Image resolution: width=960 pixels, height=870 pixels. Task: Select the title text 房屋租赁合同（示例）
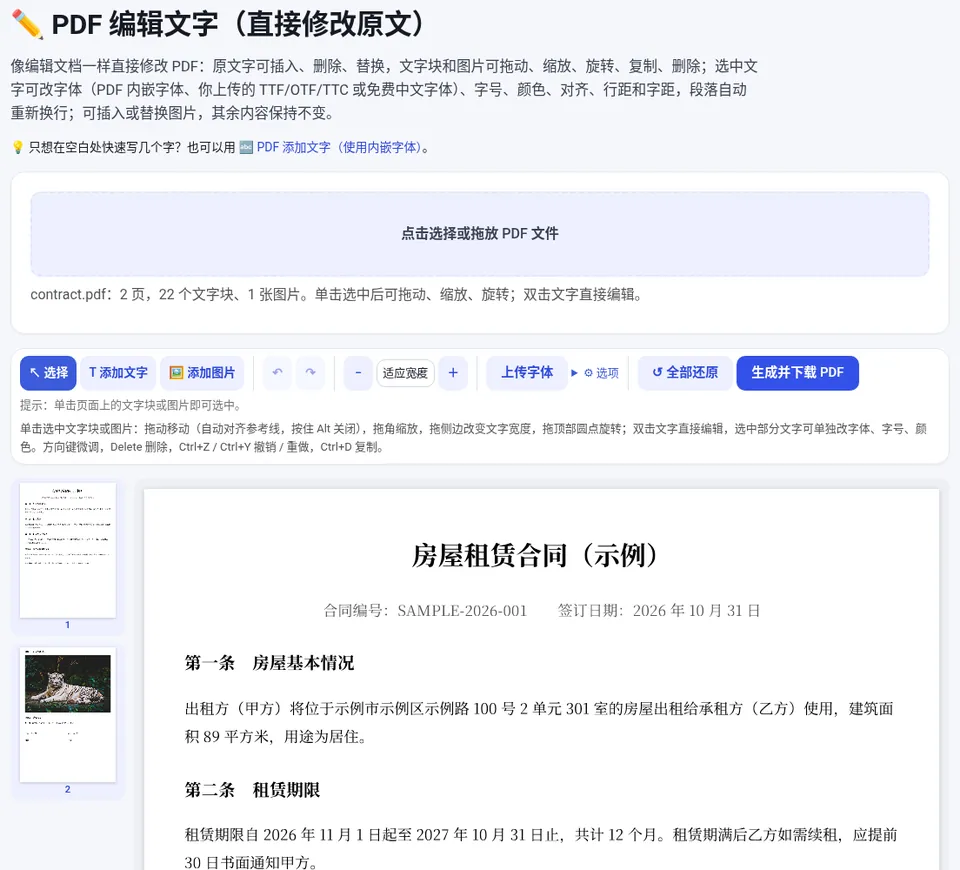[534, 556]
